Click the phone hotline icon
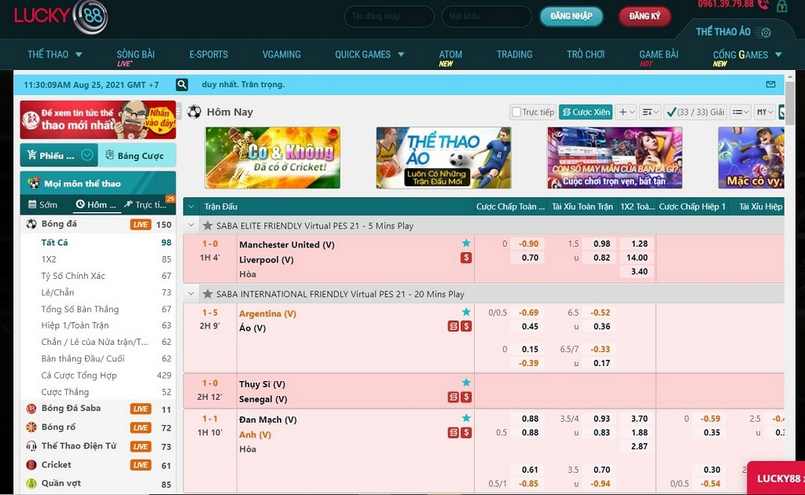805x495 pixels. click(x=763, y=5)
